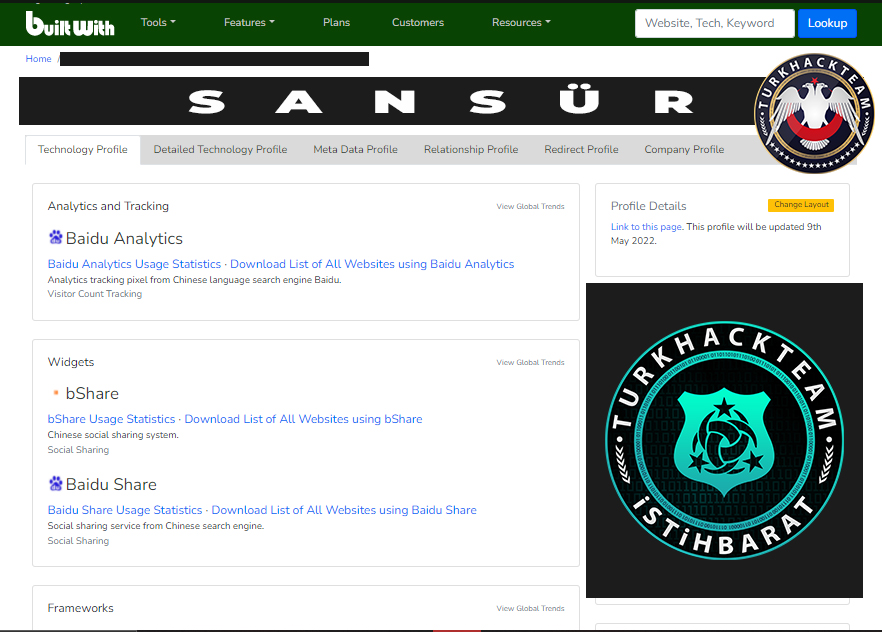Click the bShare orange icon
Viewport: 882px width, 632px height.
click(x=56, y=392)
